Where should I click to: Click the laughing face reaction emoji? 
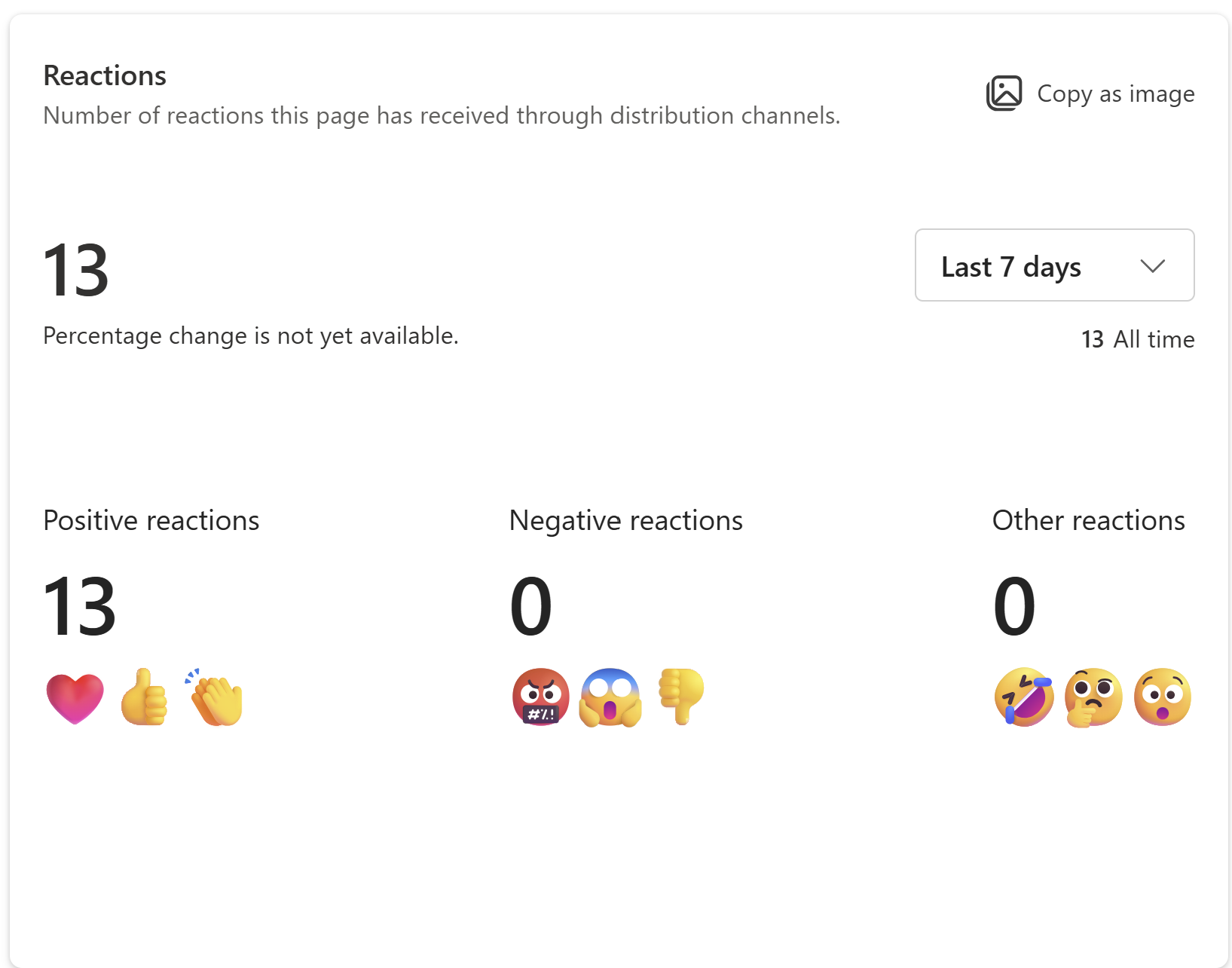[x=1023, y=698]
